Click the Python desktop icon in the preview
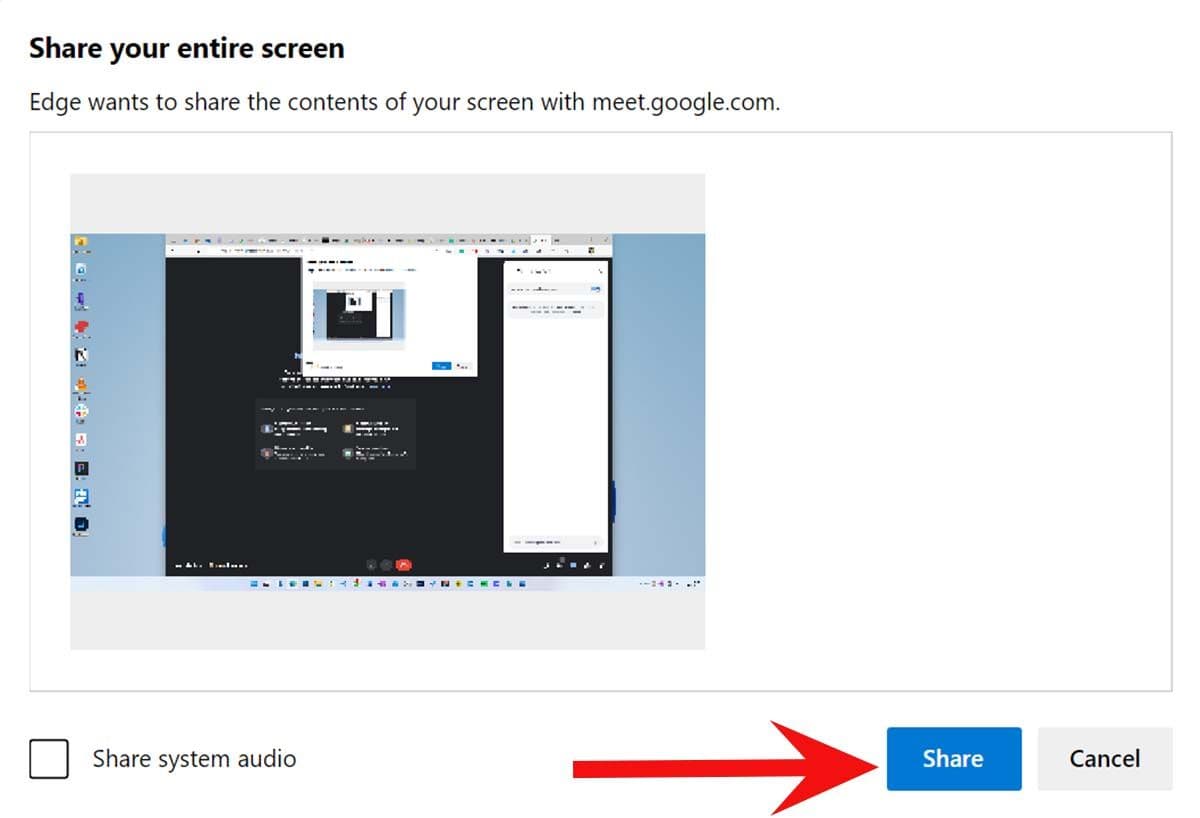Image resolution: width=1200 pixels, height=818 pixels. (81, 496)
